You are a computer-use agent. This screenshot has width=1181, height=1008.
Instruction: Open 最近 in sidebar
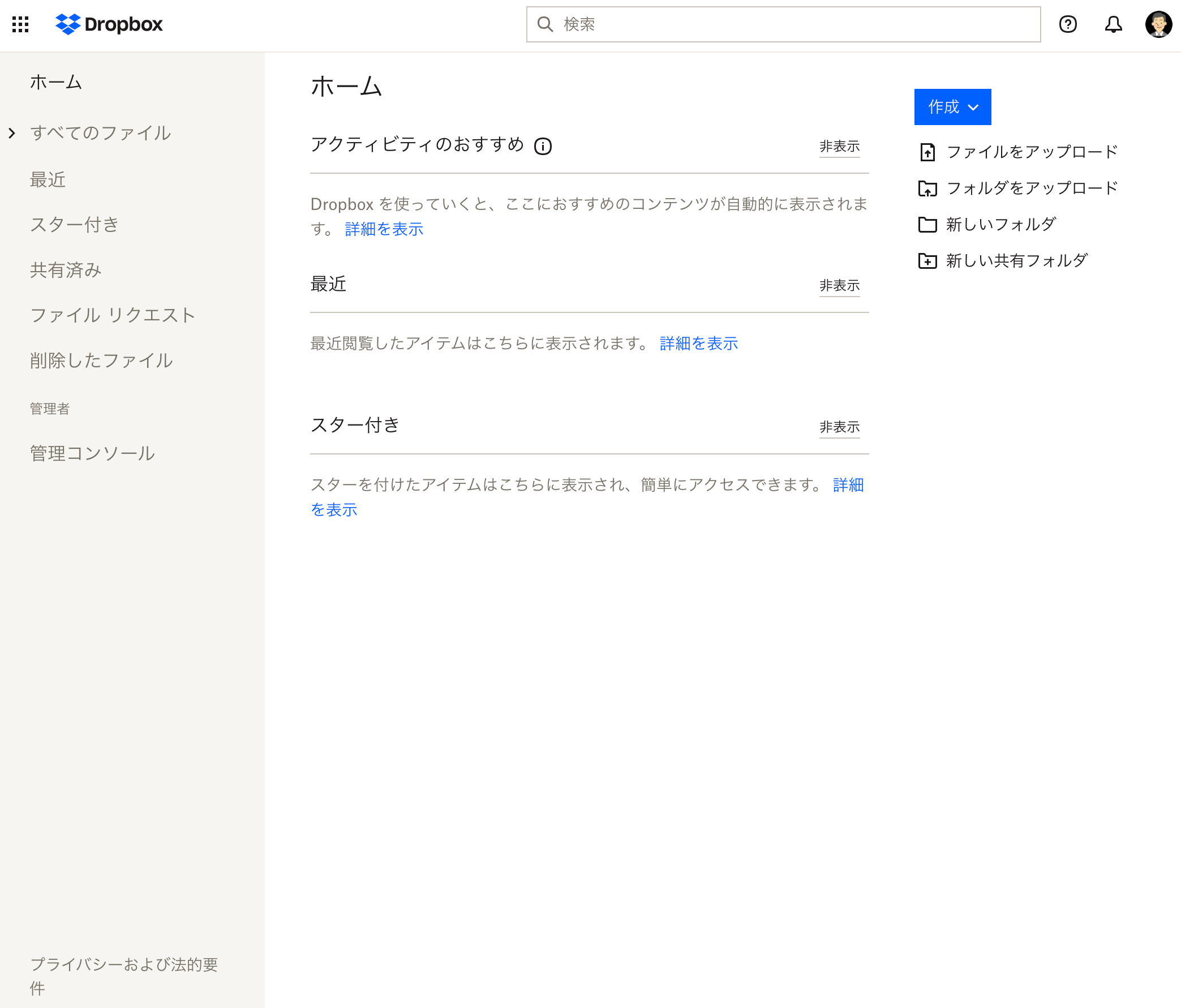point(48,179)
